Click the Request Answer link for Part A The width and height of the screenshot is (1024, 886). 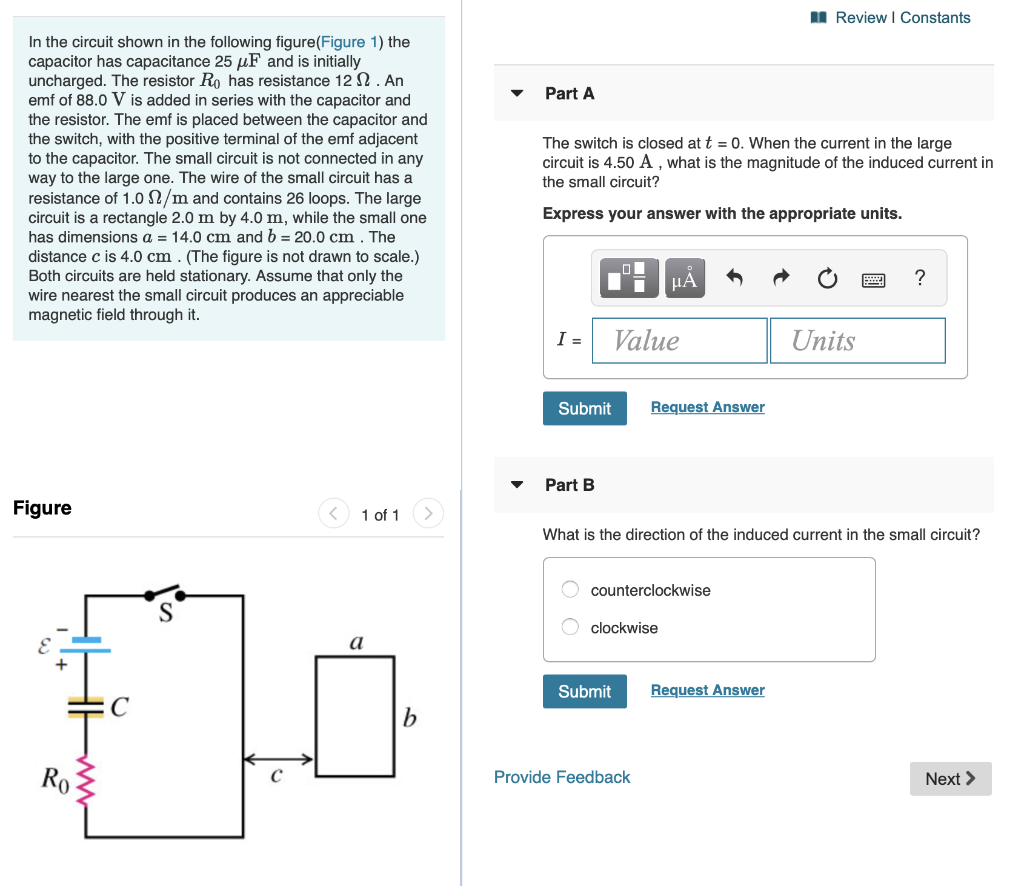pyautogui.click(x=707, y=407)
